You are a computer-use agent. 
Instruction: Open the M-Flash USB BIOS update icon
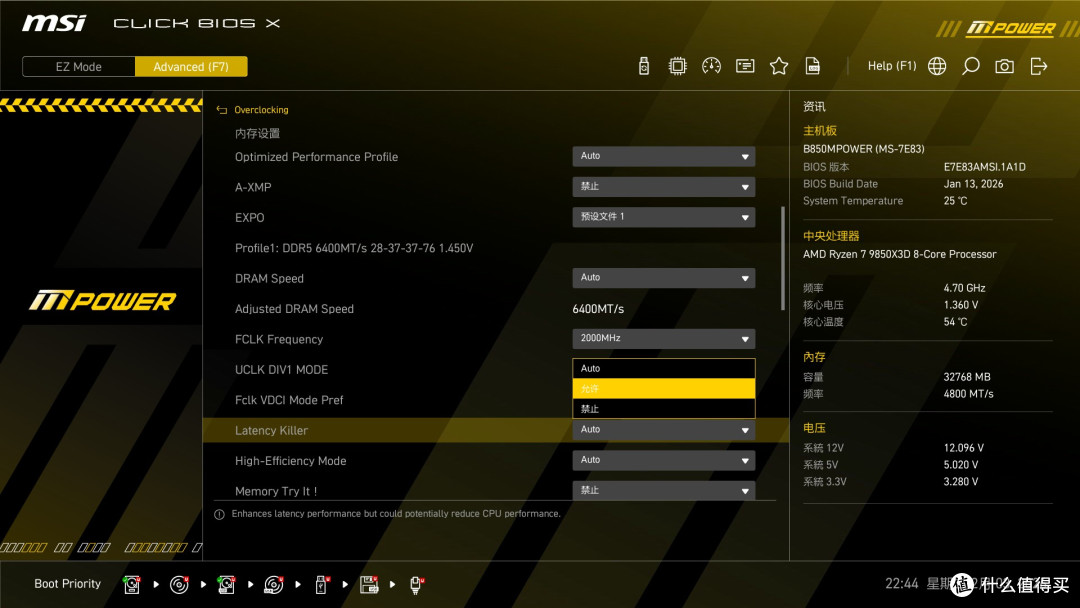point(643,66)
